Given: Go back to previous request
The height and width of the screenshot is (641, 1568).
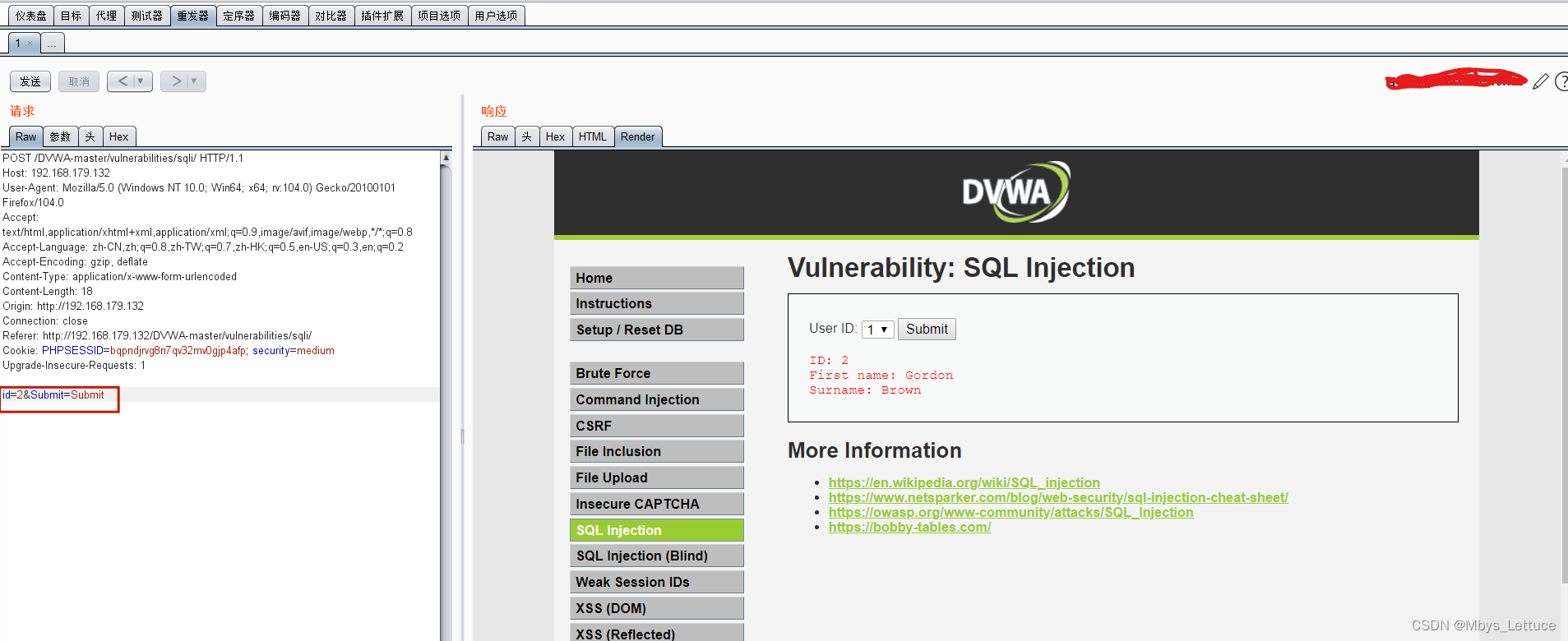Looking at the screenshot, I should (123, 81).
